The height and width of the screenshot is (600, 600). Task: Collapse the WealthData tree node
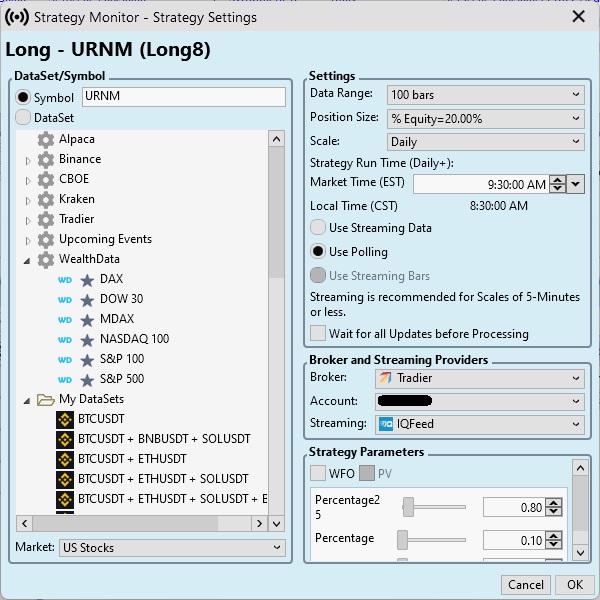pyautogui.click(x=27, y=261)
